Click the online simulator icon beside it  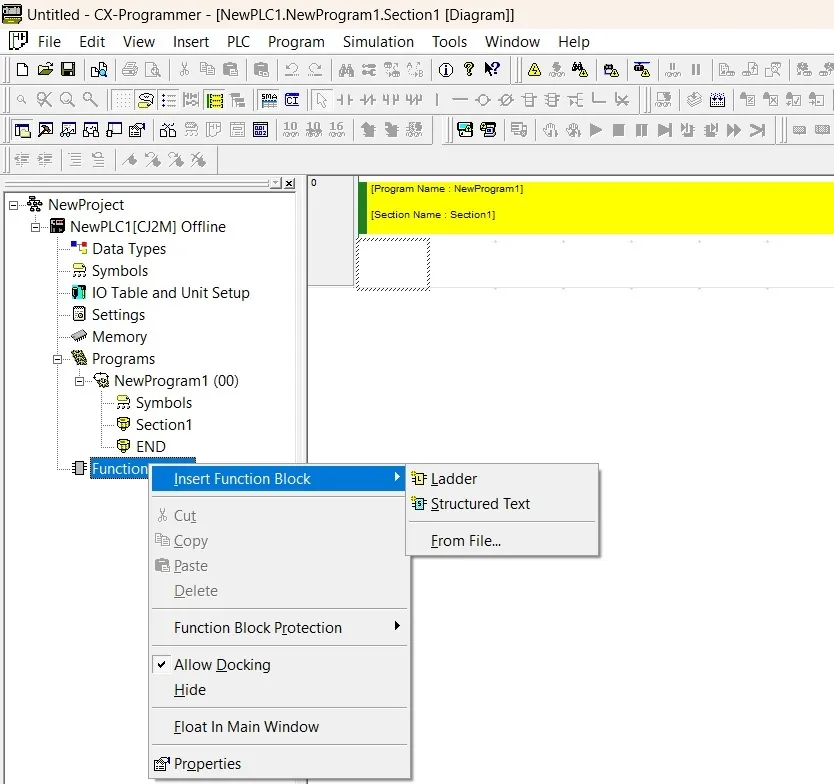(x=488, y=130)
